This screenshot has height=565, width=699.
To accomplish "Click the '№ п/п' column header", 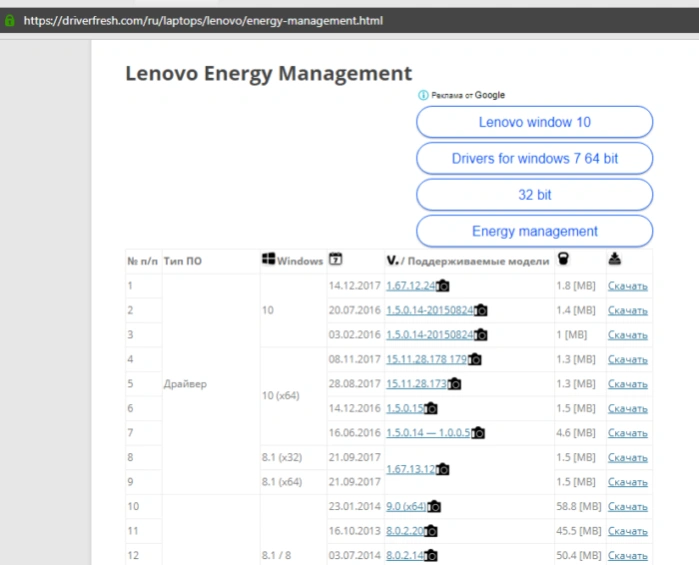I will [143, 261].
